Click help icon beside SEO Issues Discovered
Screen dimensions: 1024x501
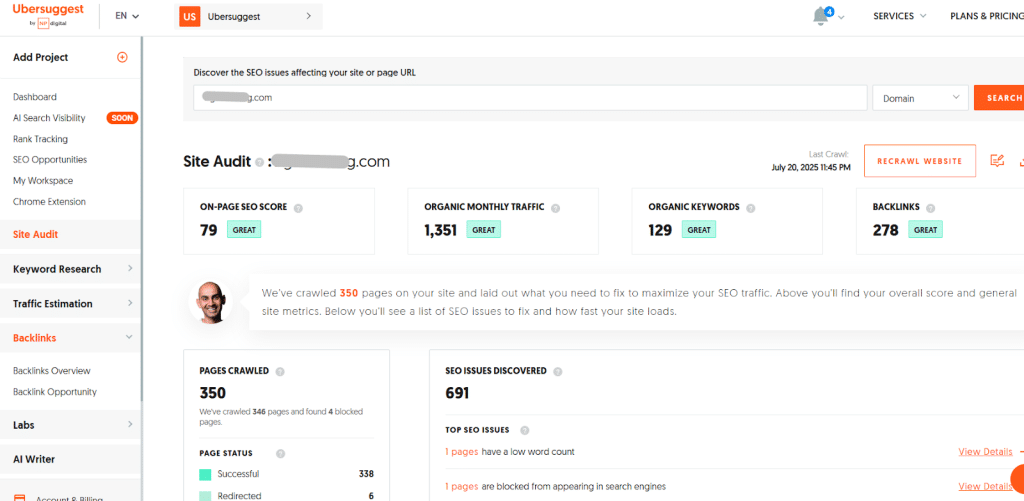pyautogui.click(x=558, y=371)
